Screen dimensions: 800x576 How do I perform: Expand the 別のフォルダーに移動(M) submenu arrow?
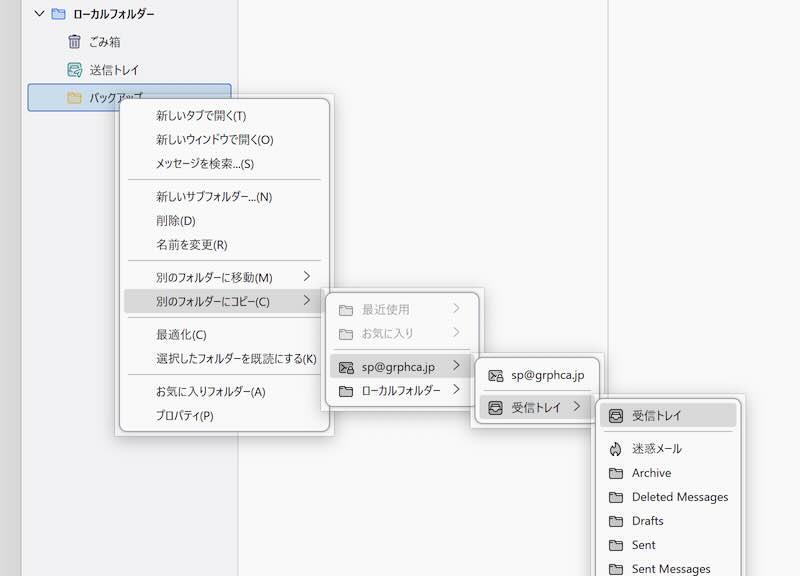(307, 277)
